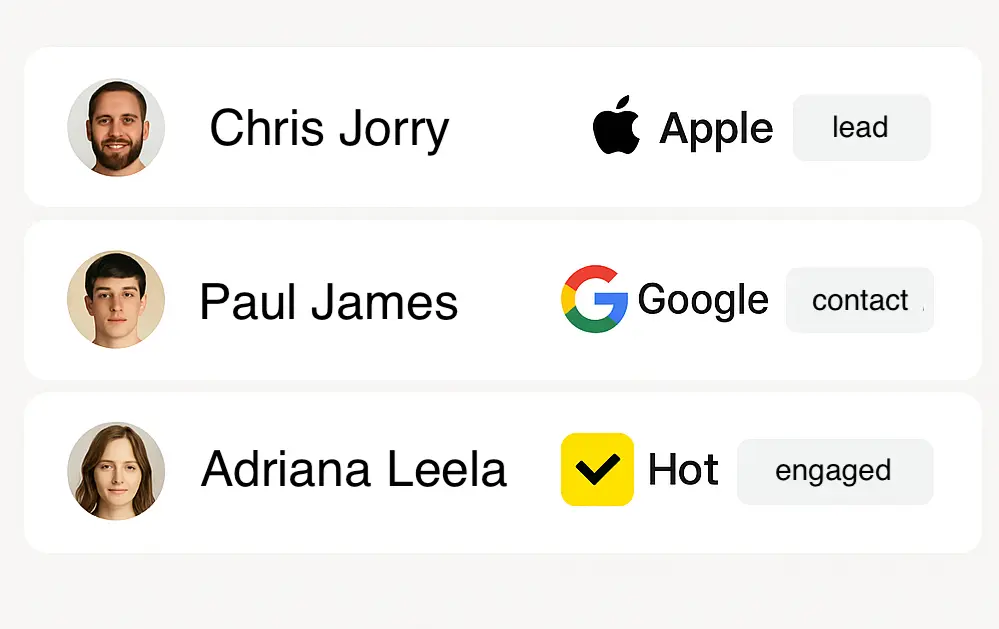
Task: Select the empty space between Paul James and Google
Action: [x=510, y=300]
